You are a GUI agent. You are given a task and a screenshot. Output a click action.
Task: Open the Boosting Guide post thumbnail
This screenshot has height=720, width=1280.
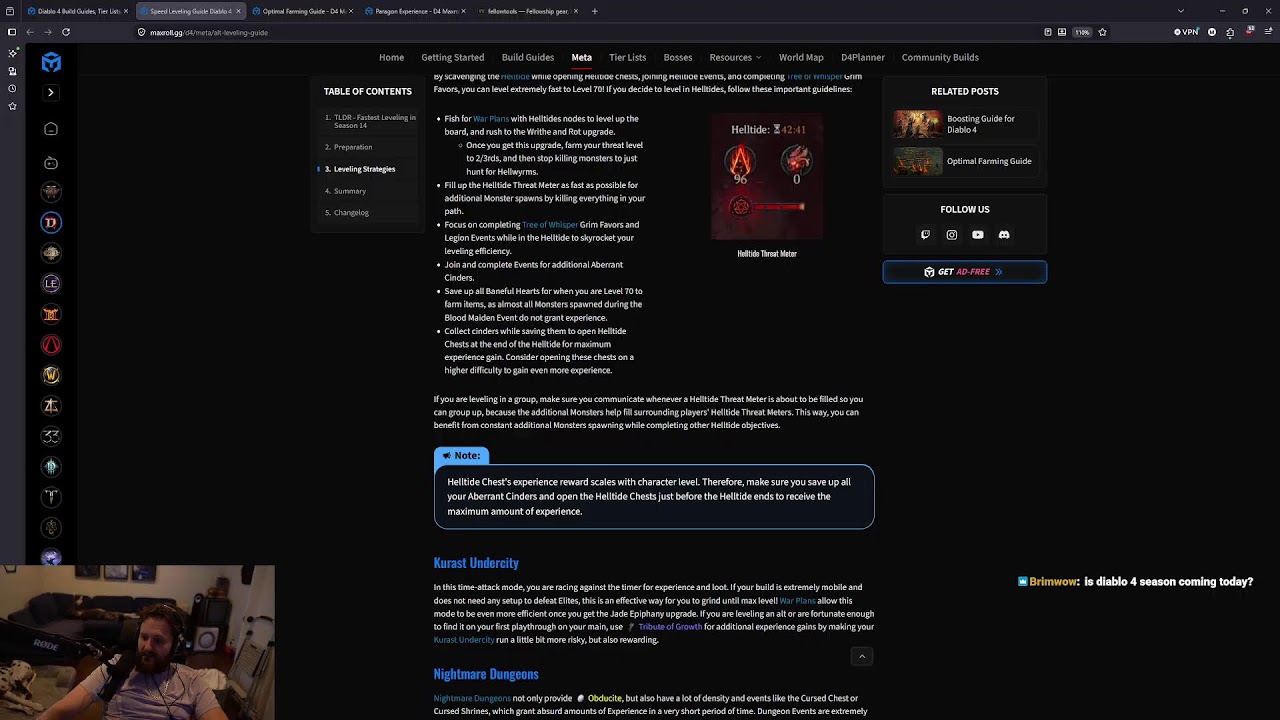coord(917,124)
